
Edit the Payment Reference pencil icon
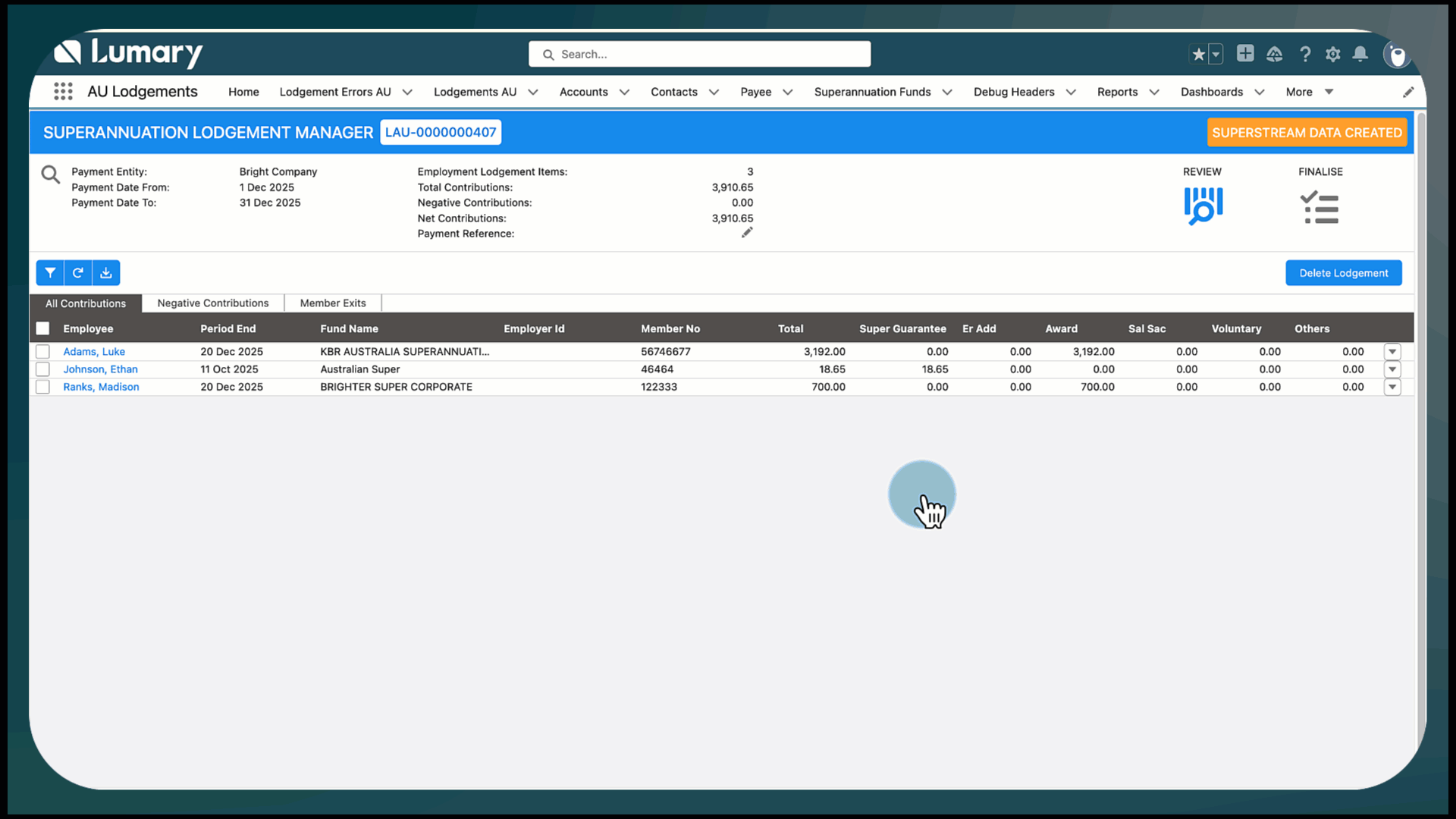click(x=747, y=233)
